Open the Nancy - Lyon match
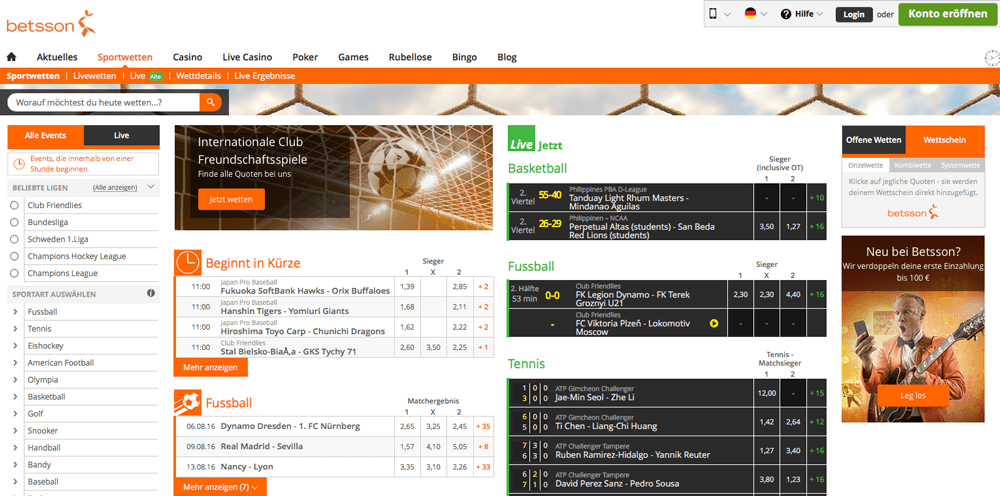Viewport: 1000px width, 496px height. coord(247,467)
